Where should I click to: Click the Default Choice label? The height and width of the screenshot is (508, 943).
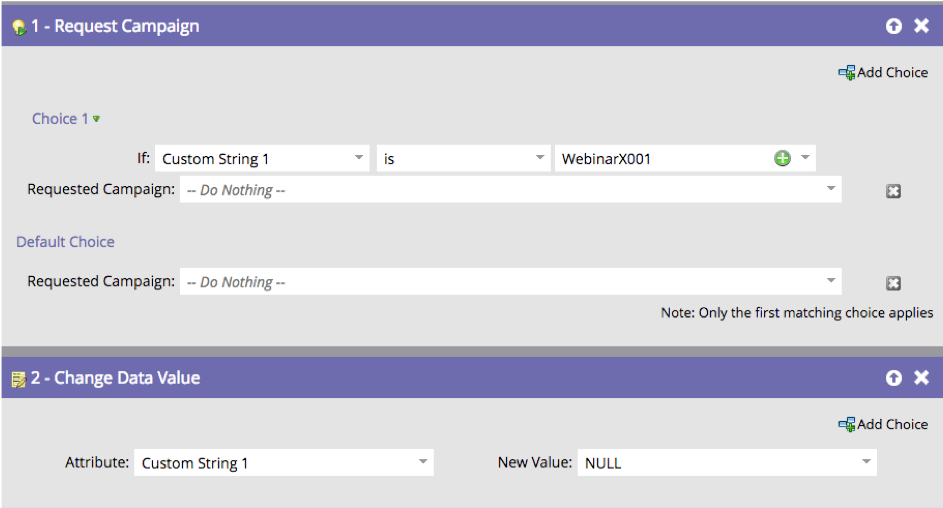point(65,242)
